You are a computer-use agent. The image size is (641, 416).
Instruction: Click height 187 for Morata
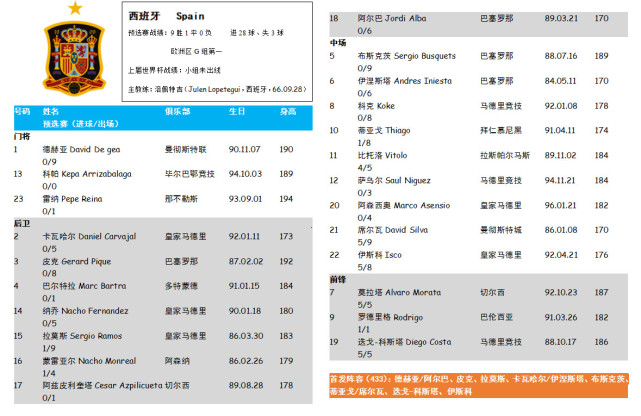coord(601,293)
